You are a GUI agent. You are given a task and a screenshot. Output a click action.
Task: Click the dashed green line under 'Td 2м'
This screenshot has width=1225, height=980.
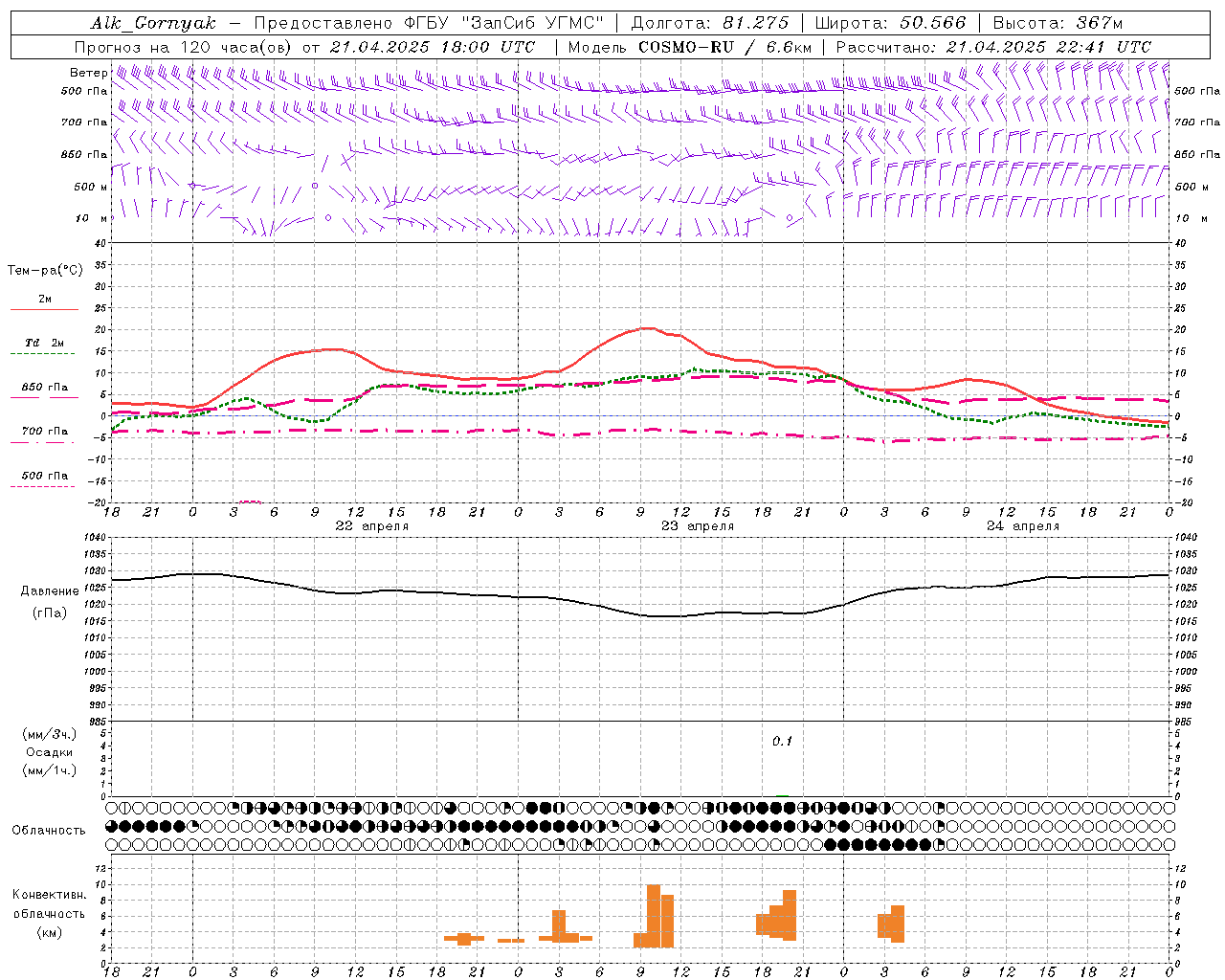[x=42, y=354]
